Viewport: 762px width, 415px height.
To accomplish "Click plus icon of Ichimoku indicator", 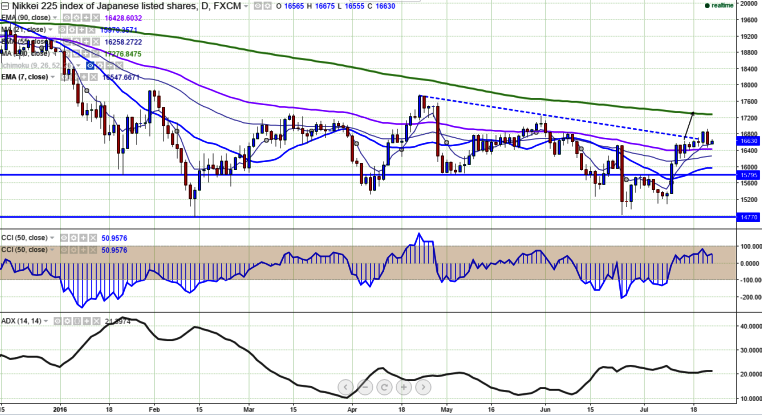I will (x=110, y=66).
